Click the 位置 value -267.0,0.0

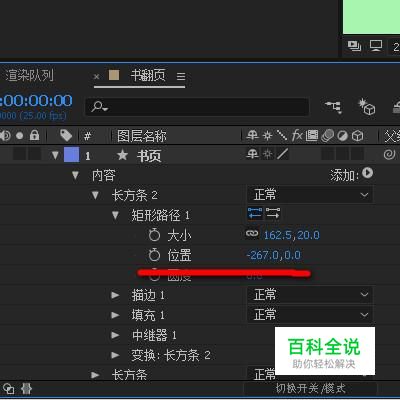pos(274,255)
